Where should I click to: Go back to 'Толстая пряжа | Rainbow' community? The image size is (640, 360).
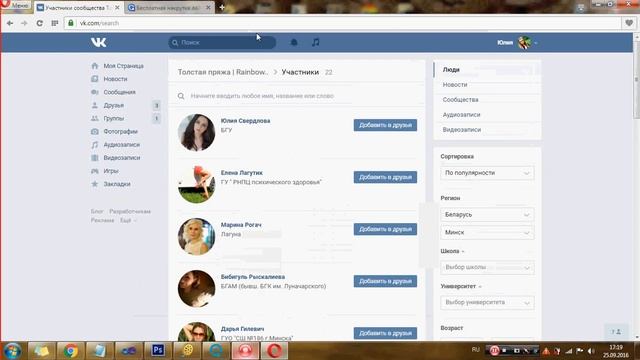click(223, 72)
